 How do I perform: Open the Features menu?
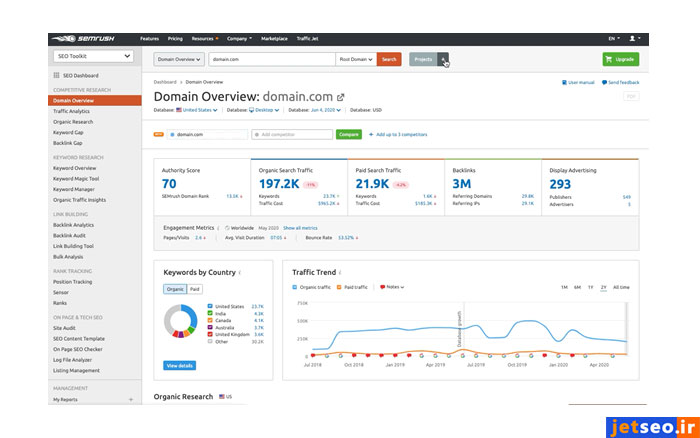[150, 39]
